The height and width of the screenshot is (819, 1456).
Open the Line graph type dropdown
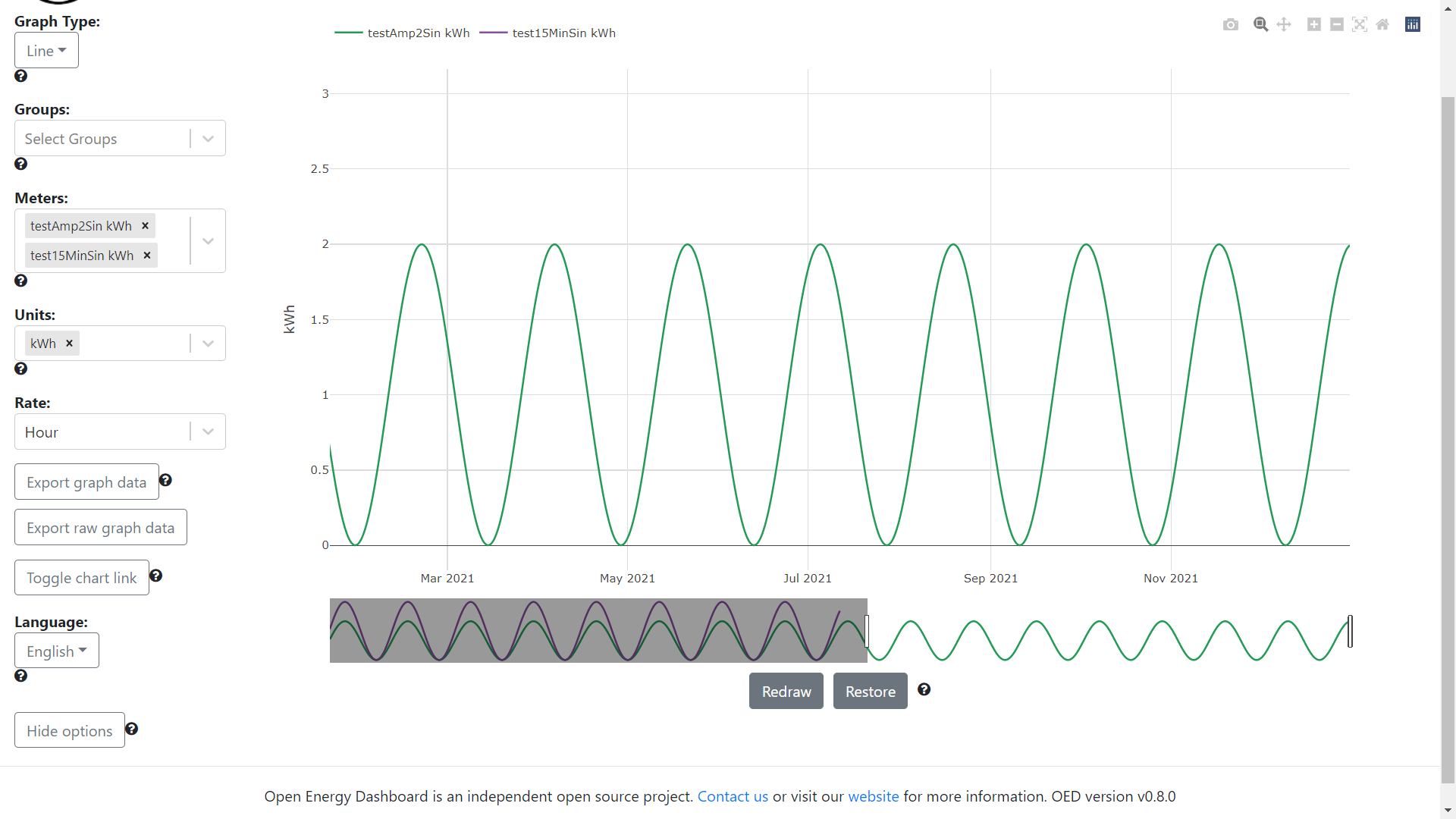click(45, 50)
